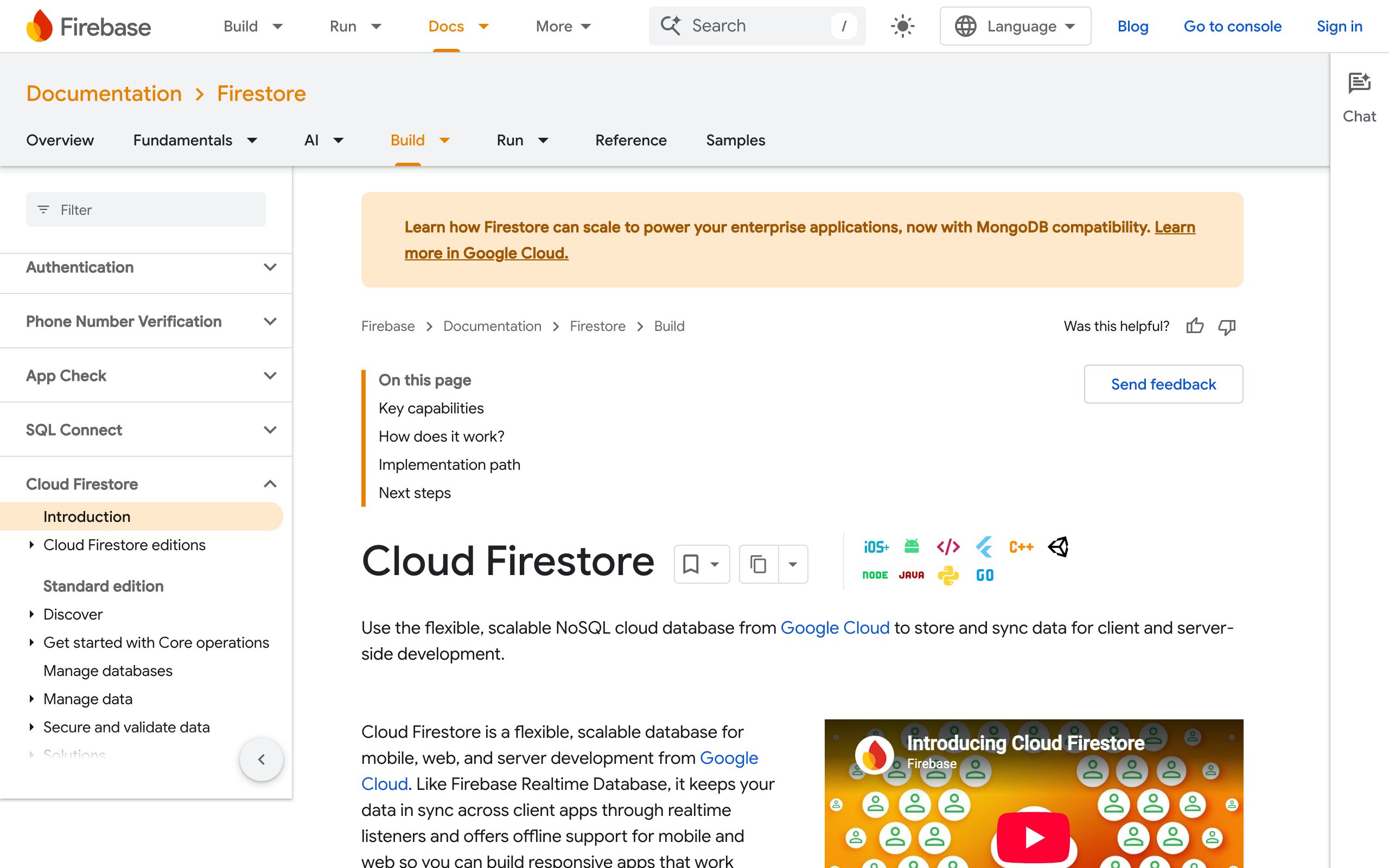The image size is (1389, 868).
Task: Collapse the sidebar with arrow button
Action: (x=261, y=759)
